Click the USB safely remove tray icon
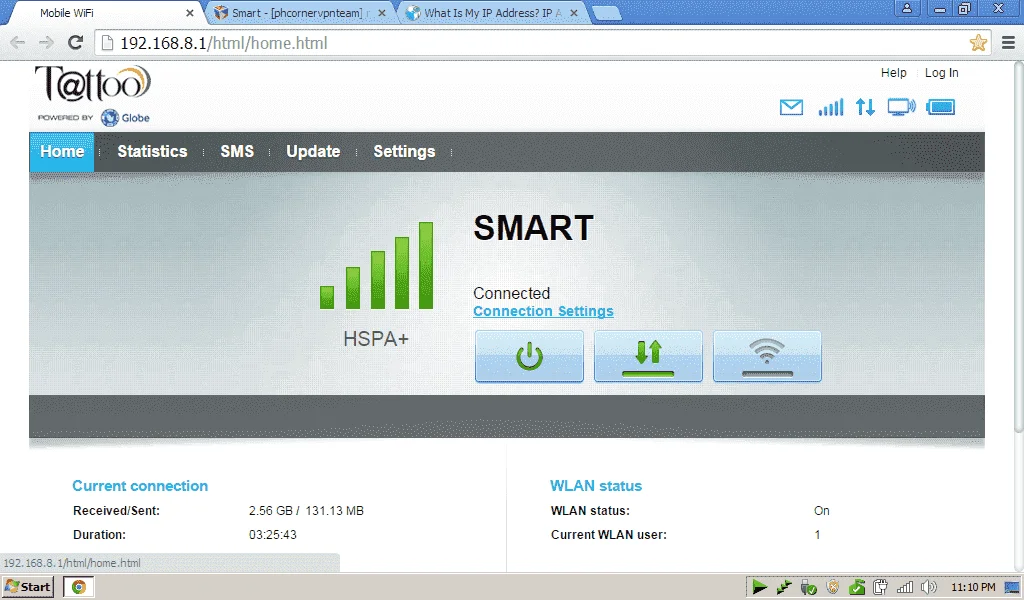Screen dimensions: 1024x600 coord(808,588)
